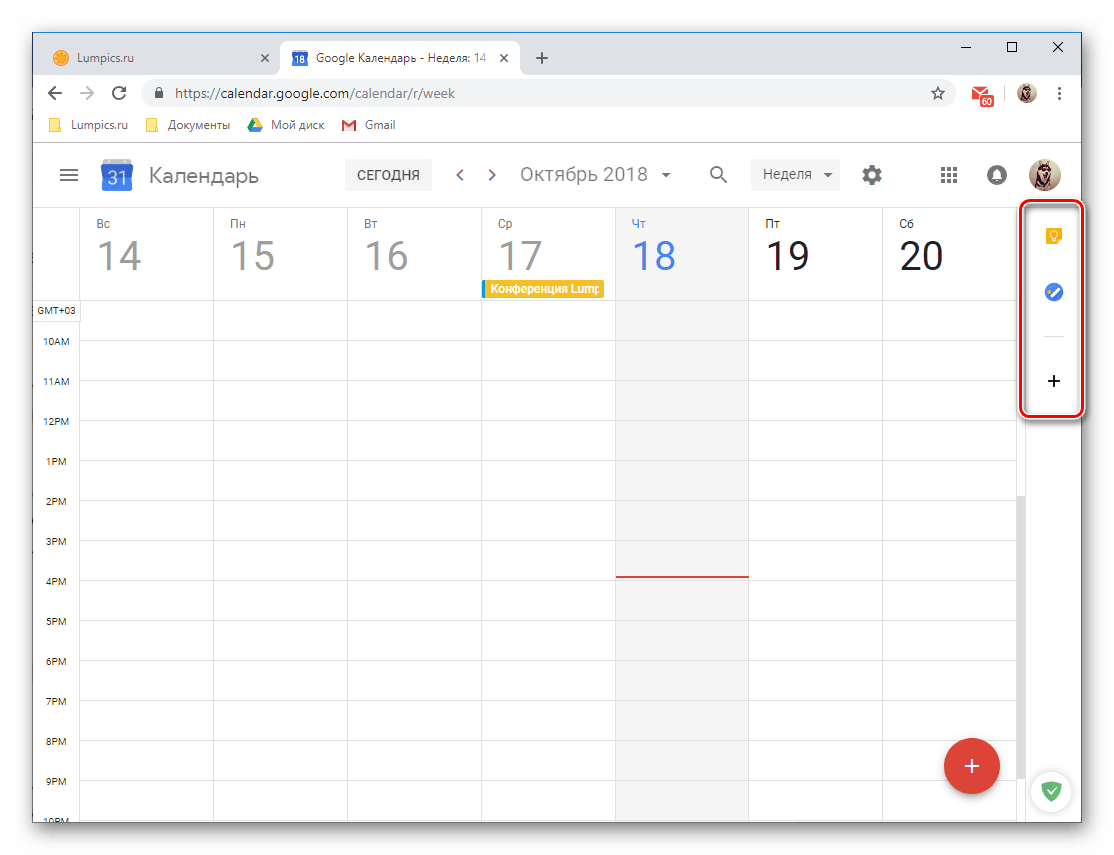Open a new browser tab
1114x855 pixels.
pyautogui.click(x=541, y=58)
